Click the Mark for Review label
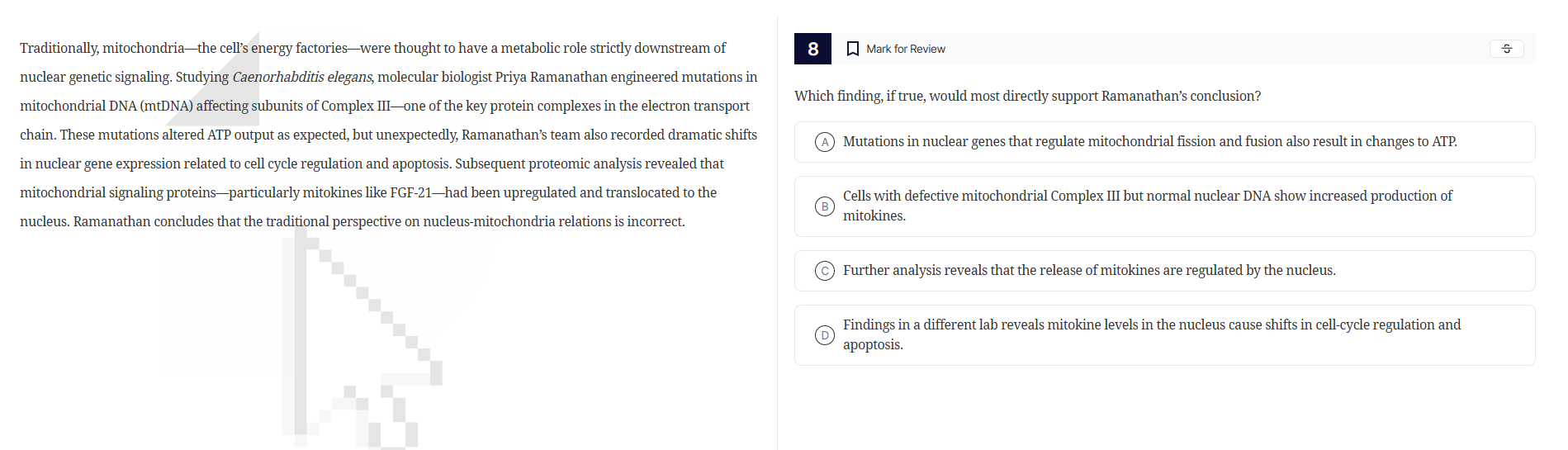Viewport: 1568px width, 450px height. point(905,50)
